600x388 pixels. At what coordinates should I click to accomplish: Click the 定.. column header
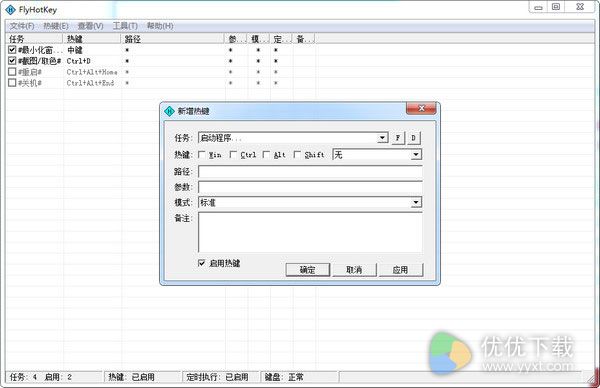point(282,39)
